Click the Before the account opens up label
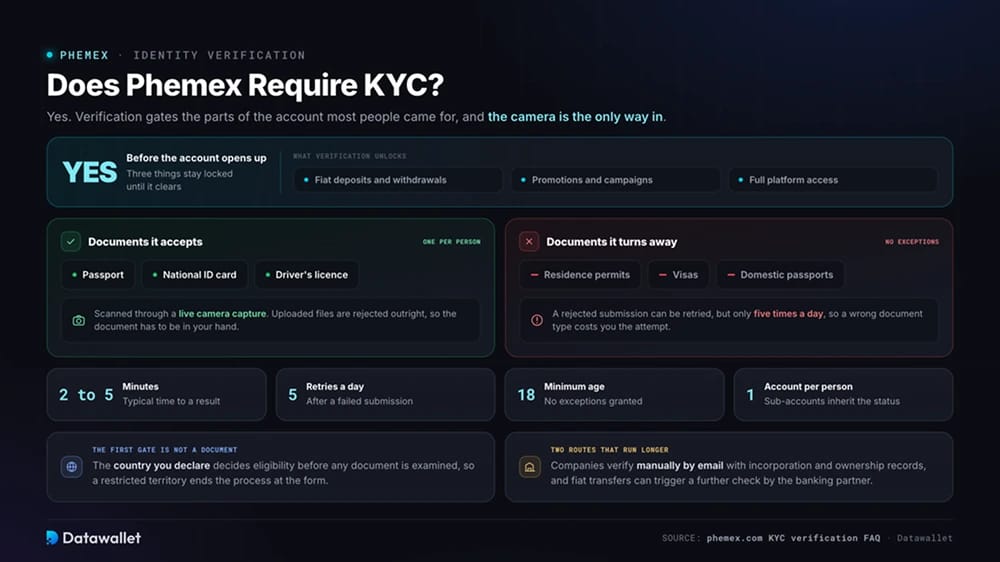 [x=196, y=158]
